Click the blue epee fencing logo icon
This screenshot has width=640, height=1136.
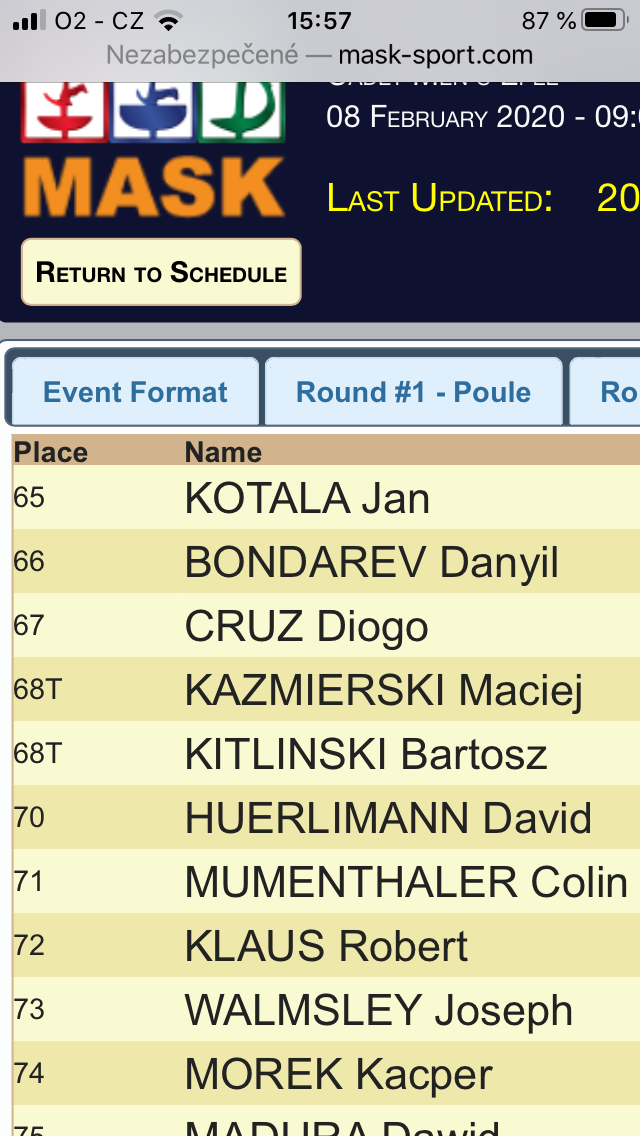pos(153,111)
